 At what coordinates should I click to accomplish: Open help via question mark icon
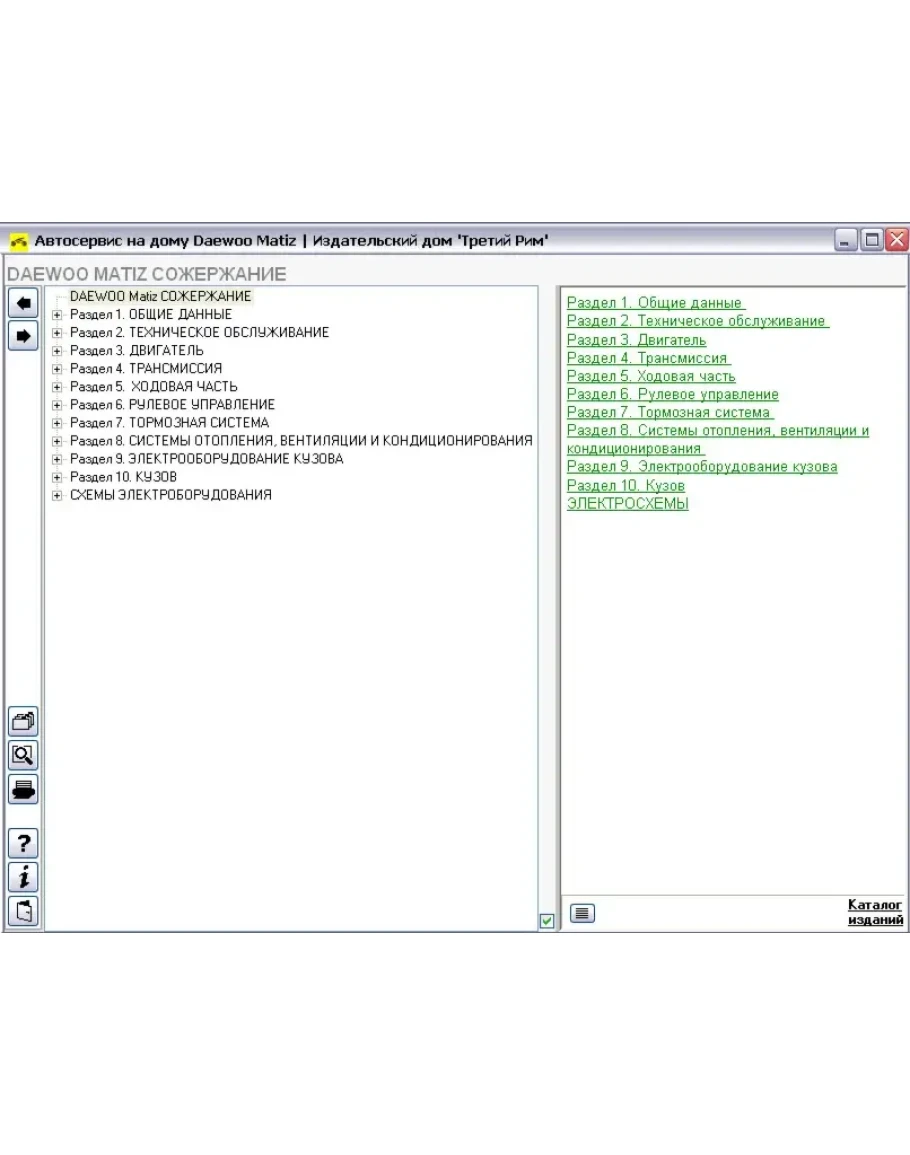click(x=23, y=843)
